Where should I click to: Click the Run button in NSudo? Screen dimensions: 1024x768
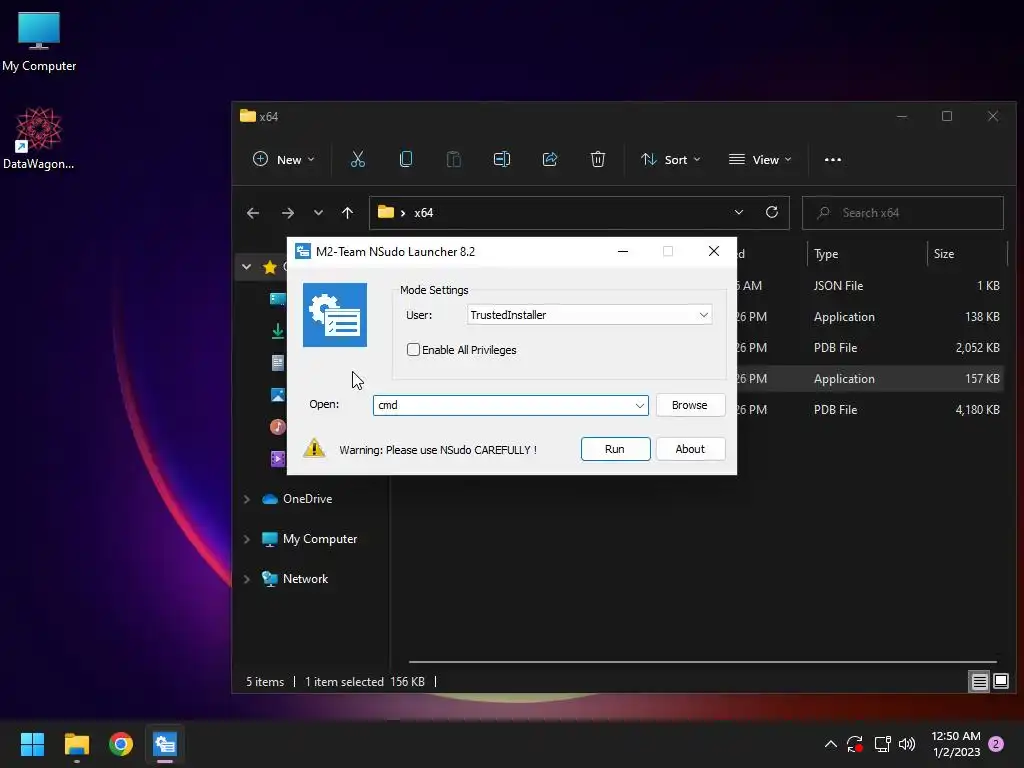click(x=615, y=449)
